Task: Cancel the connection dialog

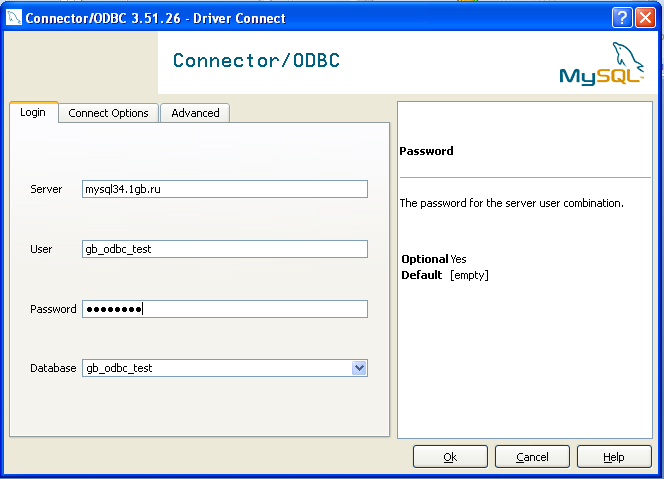Action: pyautogui.click(x=532, y=457)
